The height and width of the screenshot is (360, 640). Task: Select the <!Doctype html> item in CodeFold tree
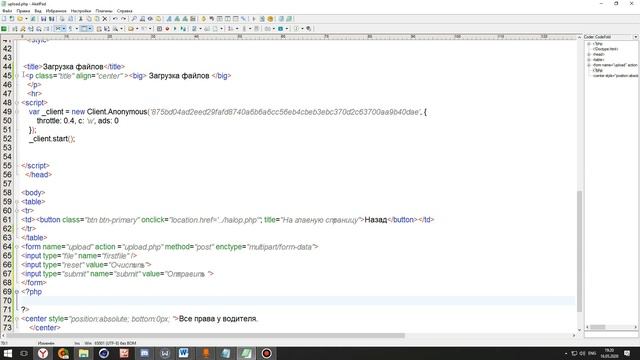606,49
